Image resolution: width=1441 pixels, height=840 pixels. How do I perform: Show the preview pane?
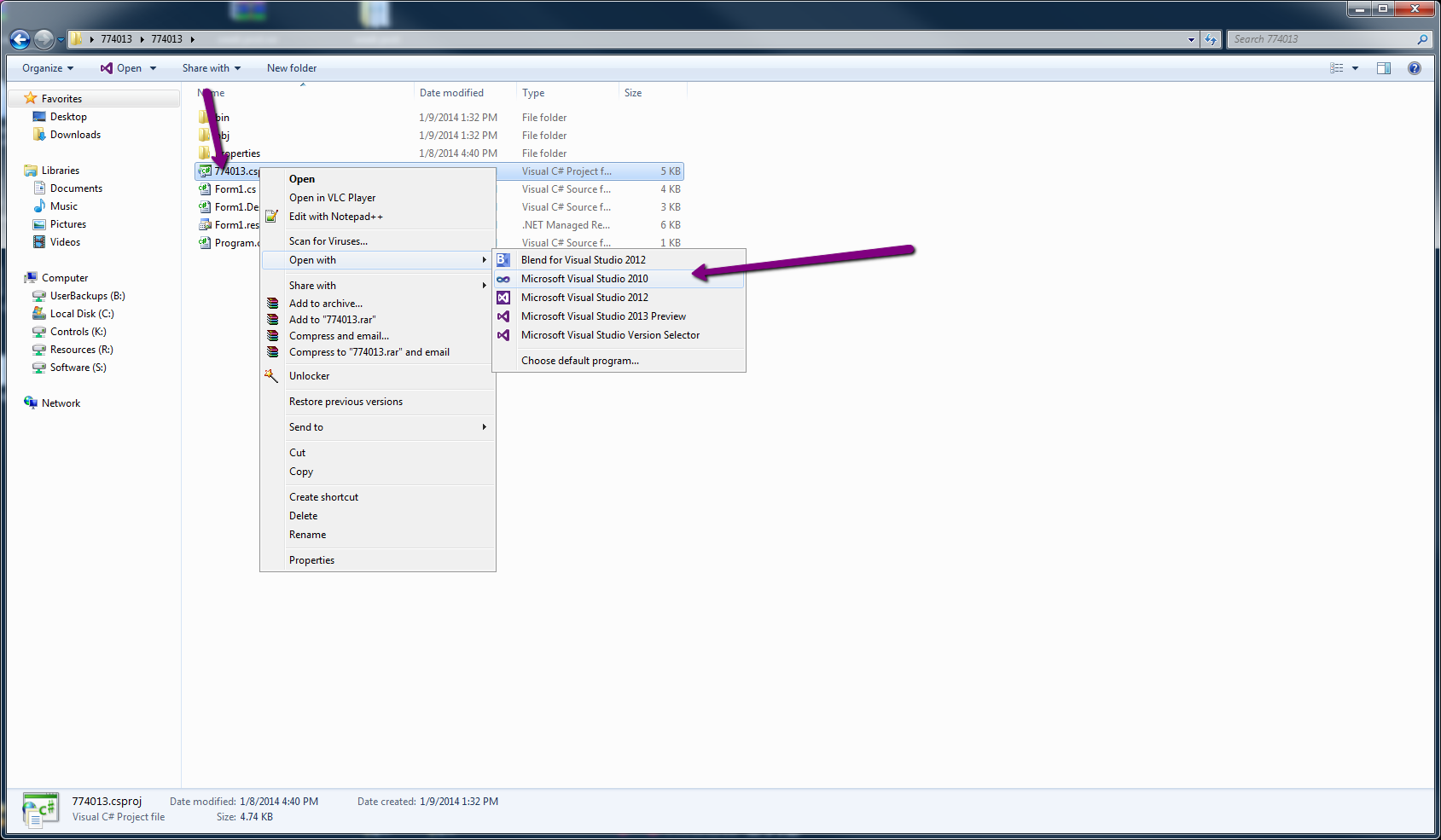1384,68
